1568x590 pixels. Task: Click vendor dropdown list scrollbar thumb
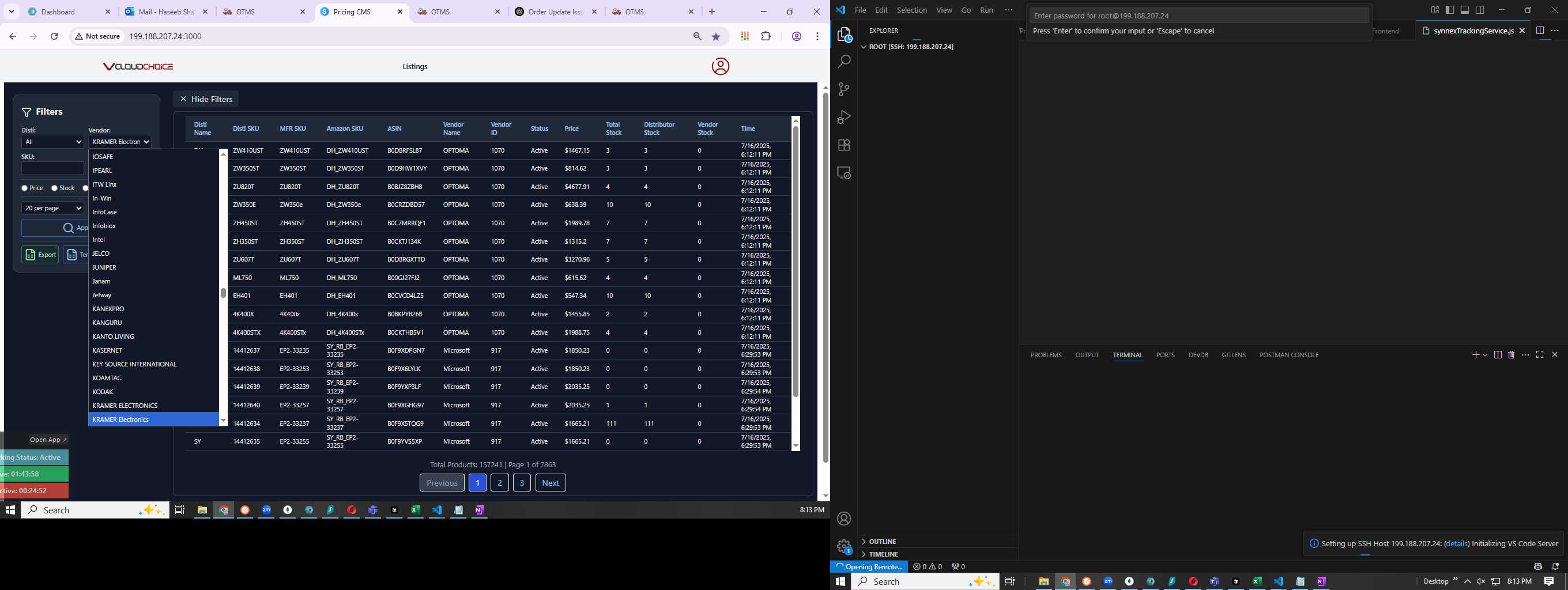click(223, 293)
